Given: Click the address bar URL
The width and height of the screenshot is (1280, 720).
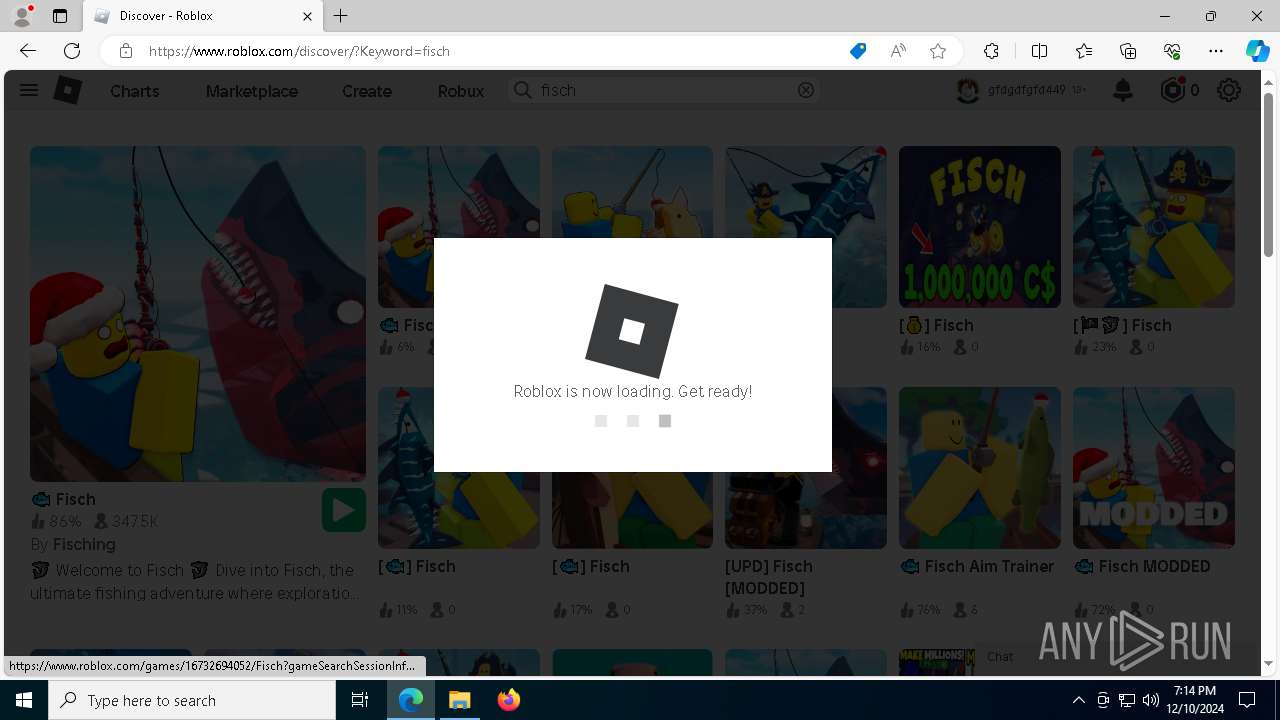Looking at the screenshot, I should (x=299, y=51).
